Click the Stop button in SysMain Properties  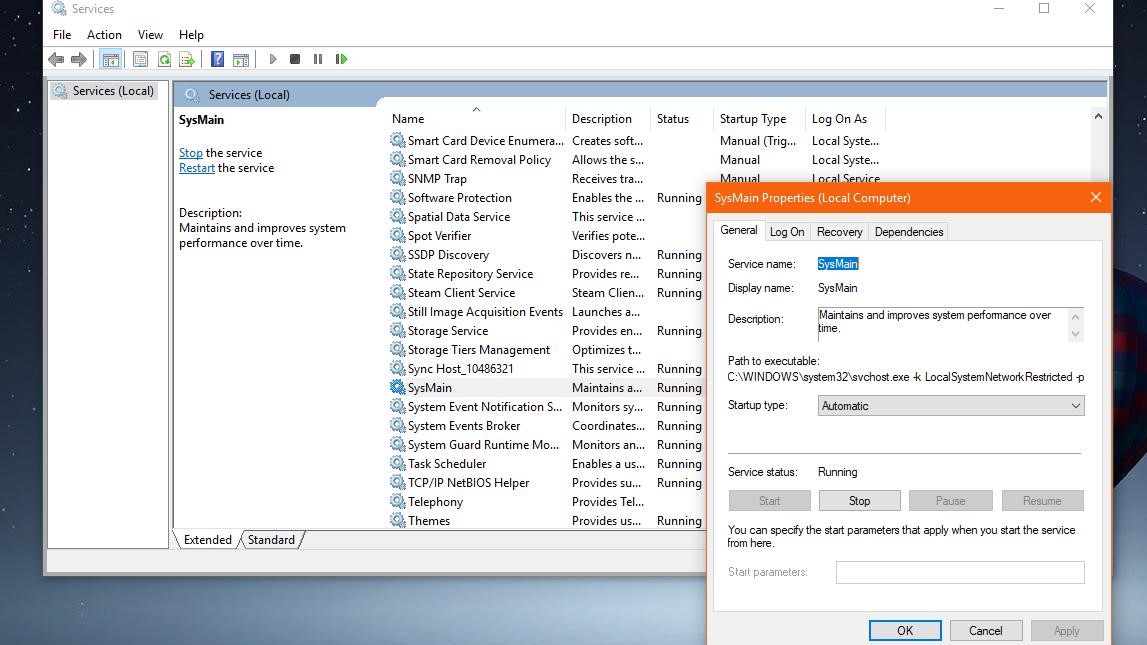(859, 501)
